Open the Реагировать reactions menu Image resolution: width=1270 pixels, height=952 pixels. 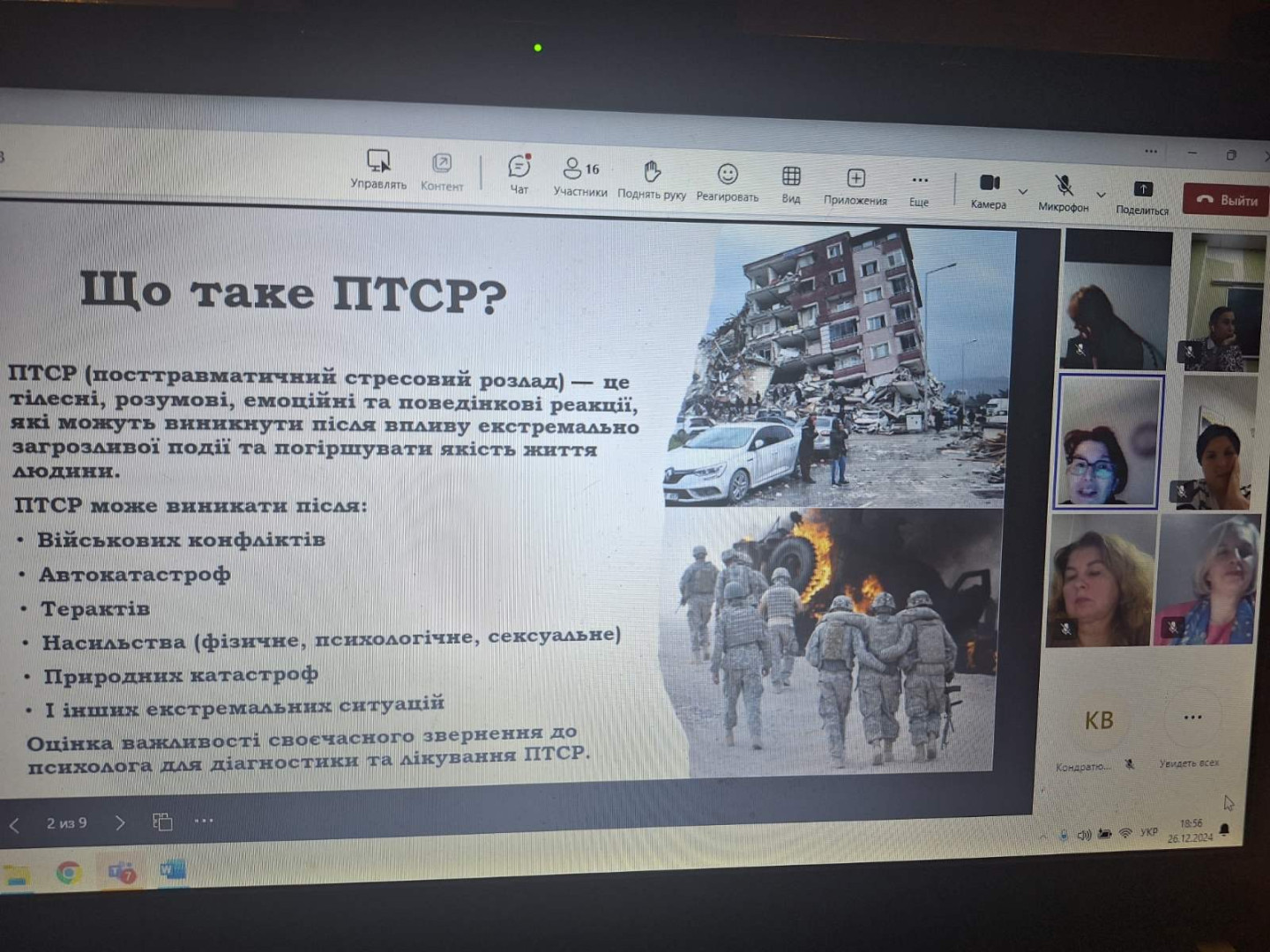(728, 182)
